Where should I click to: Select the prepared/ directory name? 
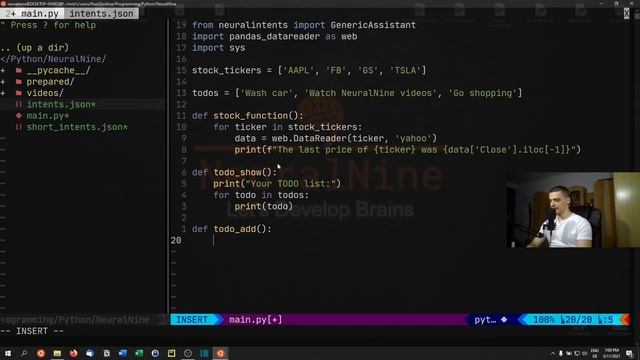50,82
